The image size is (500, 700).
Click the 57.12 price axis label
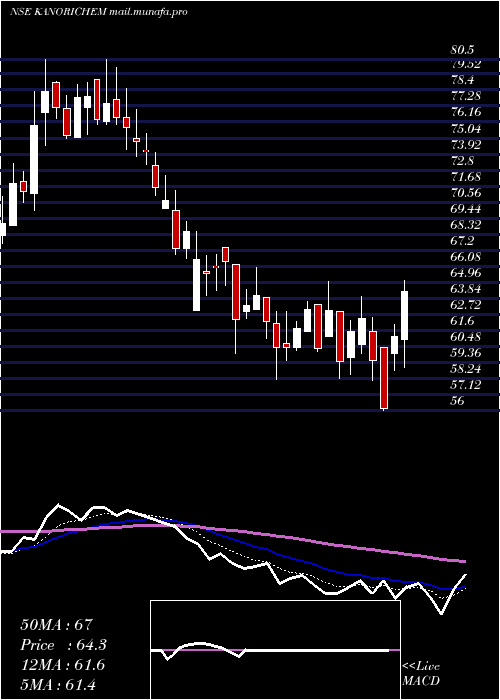pyautogui.click(x=466, y=386)
